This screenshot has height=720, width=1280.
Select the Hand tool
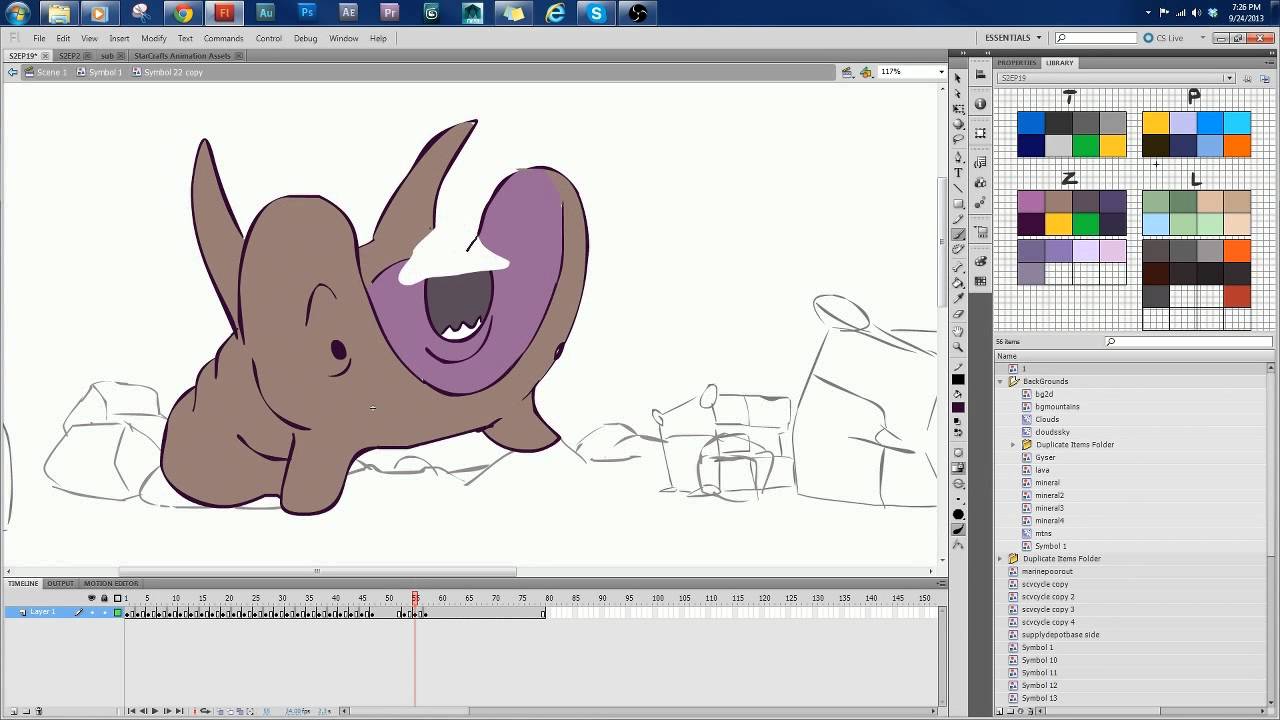click(x=958, y=331)
